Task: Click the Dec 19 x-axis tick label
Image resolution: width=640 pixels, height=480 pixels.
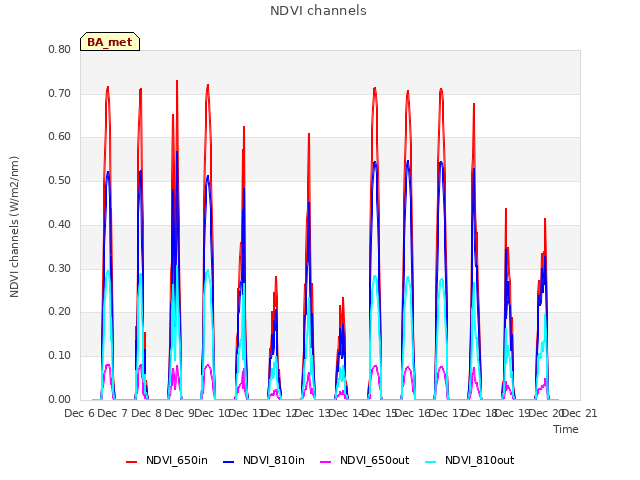Action: 513,413
